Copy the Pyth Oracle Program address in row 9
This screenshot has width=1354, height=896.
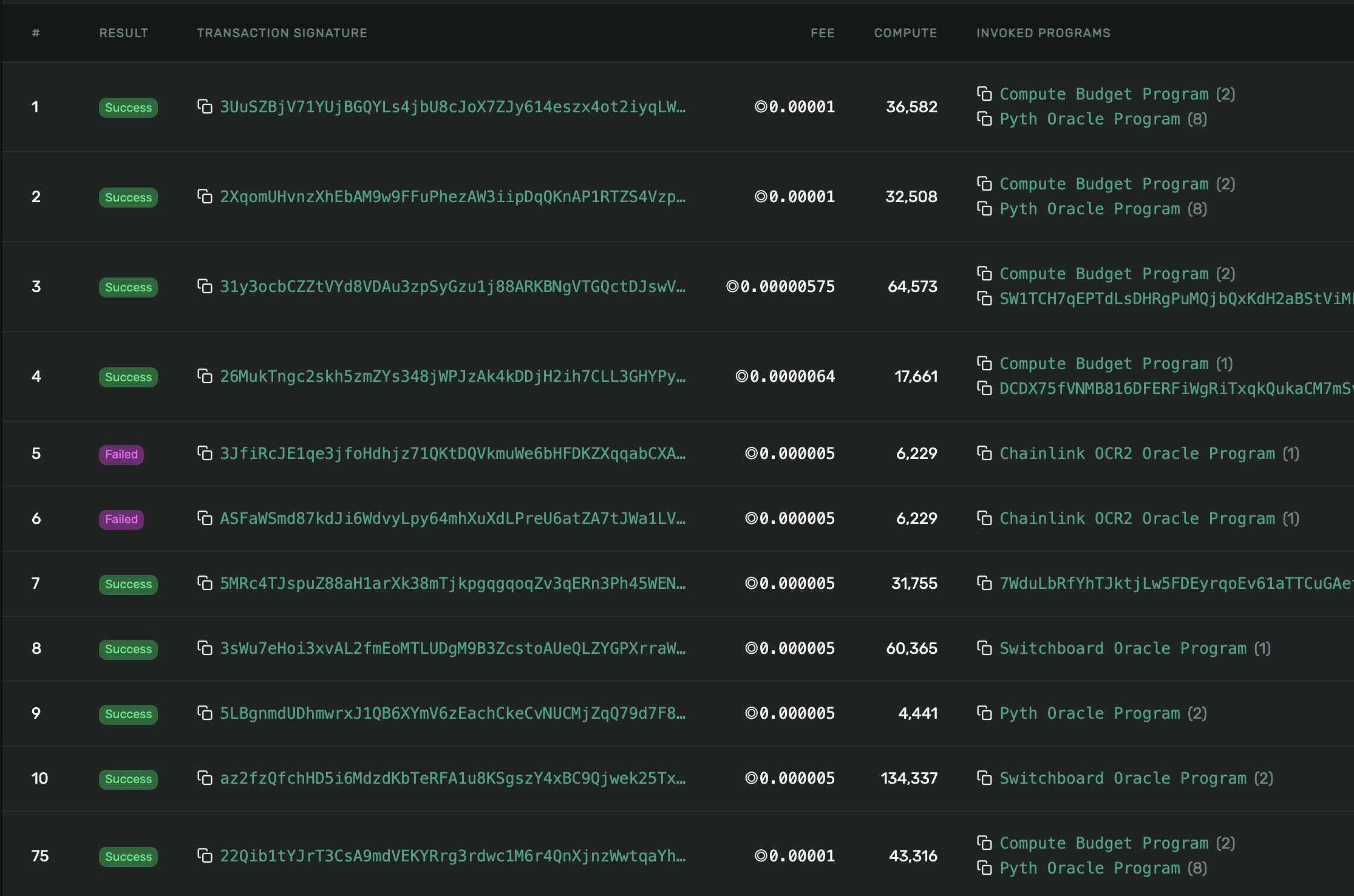(984, 713)
